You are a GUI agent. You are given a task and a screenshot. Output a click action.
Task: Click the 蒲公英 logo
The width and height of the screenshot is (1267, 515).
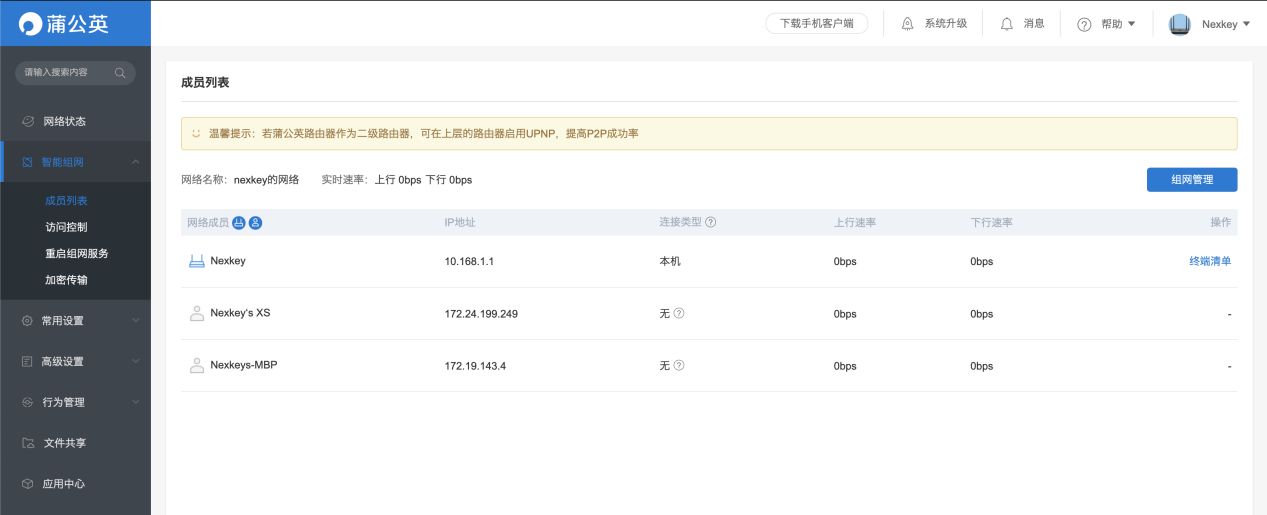coord(64,23)
